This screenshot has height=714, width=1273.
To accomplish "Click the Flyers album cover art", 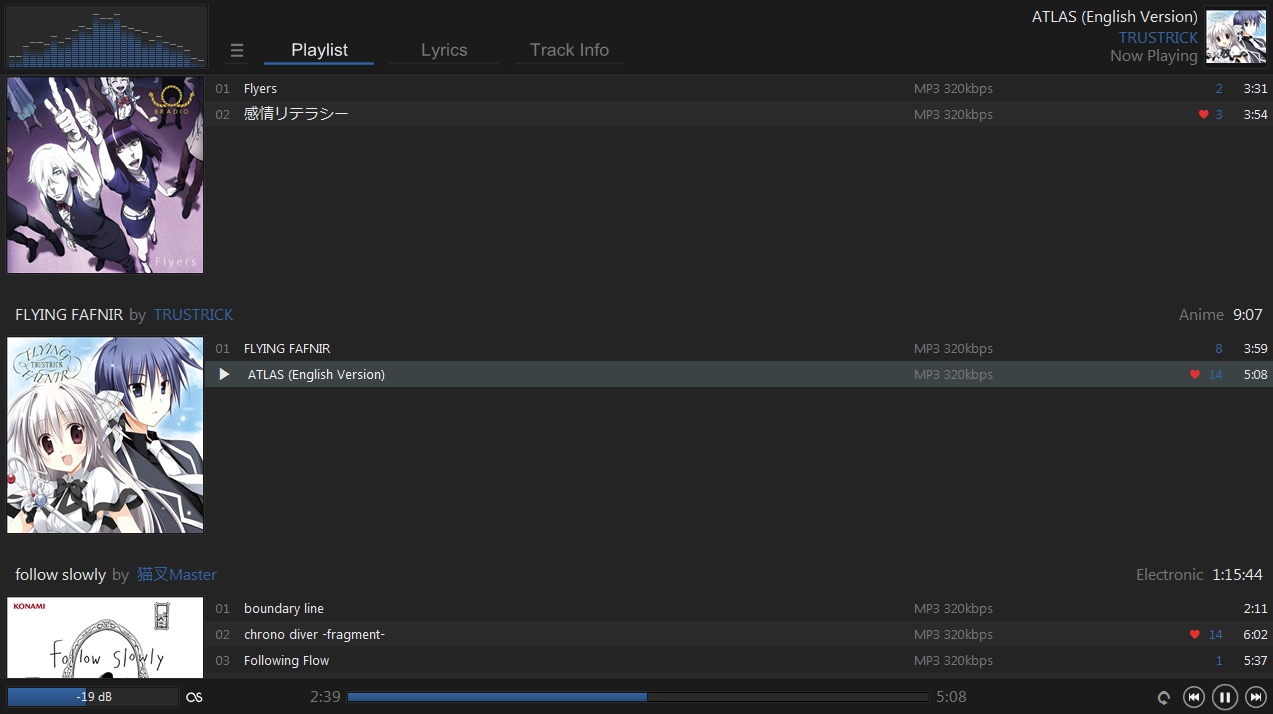I will point(105,175).
